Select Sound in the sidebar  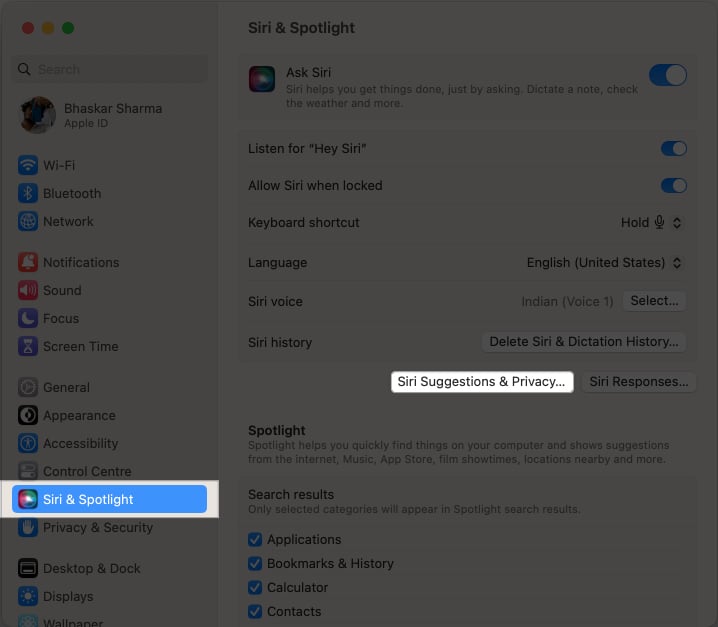pyautogui.click(x=109, y=290)
